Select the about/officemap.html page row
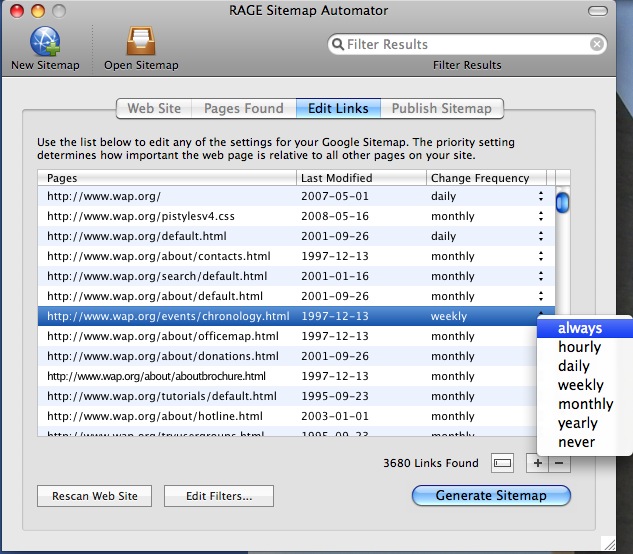Image resolution: width=633 pixels, height=554 pixels. click(287, 336)
